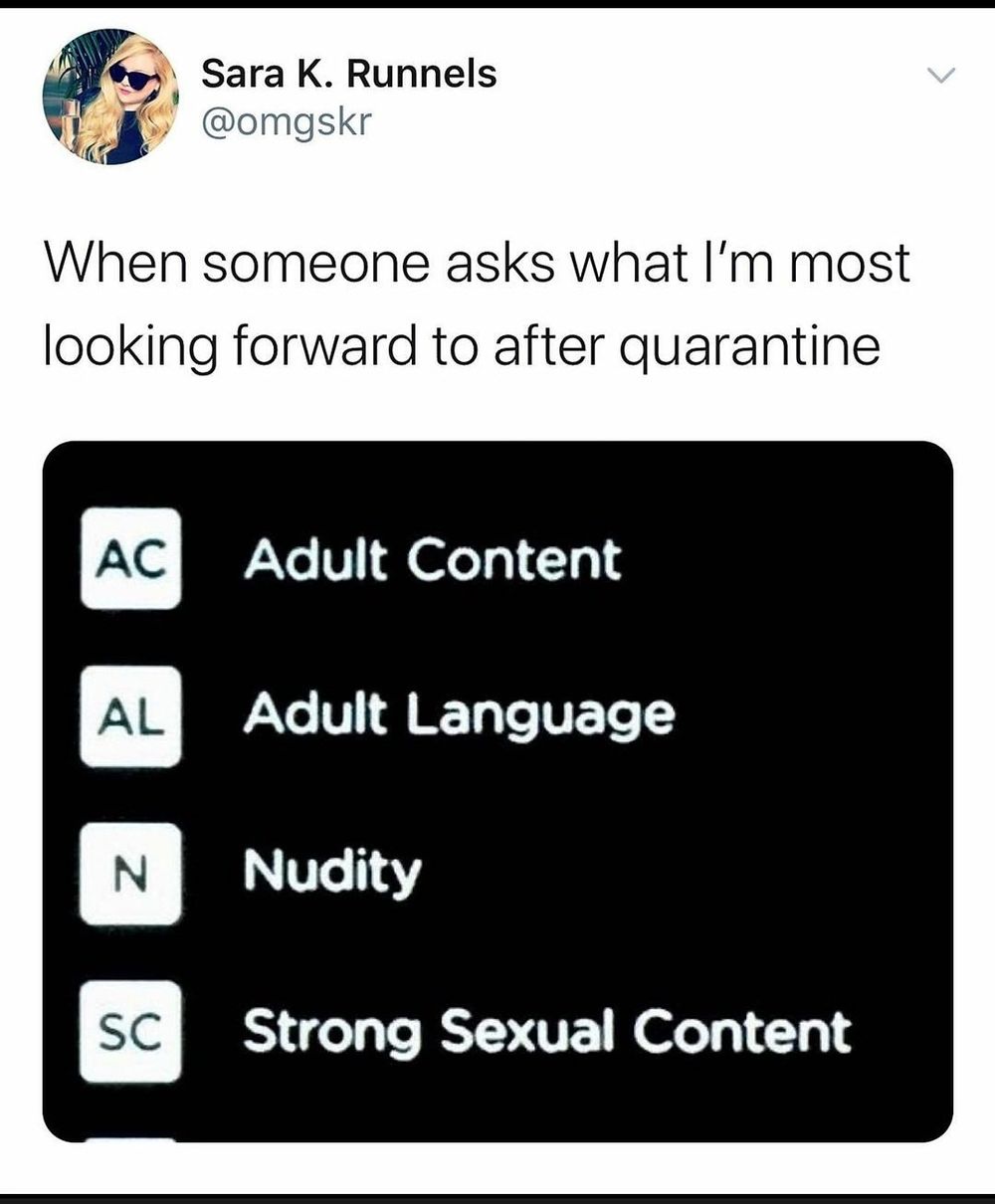Select the Adult Content label
This screenshot has width=995, height=1204.
433,558
